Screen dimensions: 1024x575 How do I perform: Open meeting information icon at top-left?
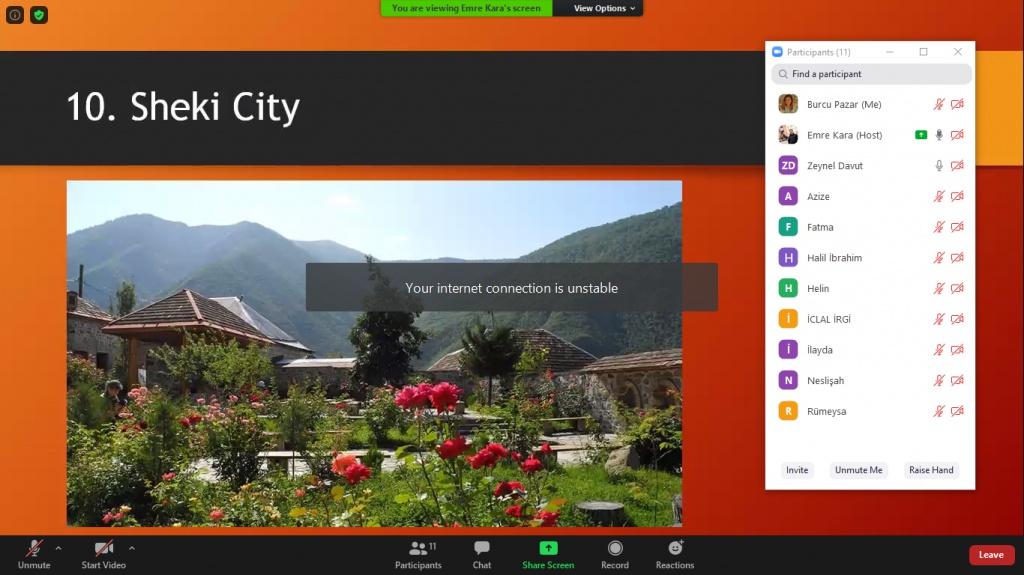[x=15, y=15]
